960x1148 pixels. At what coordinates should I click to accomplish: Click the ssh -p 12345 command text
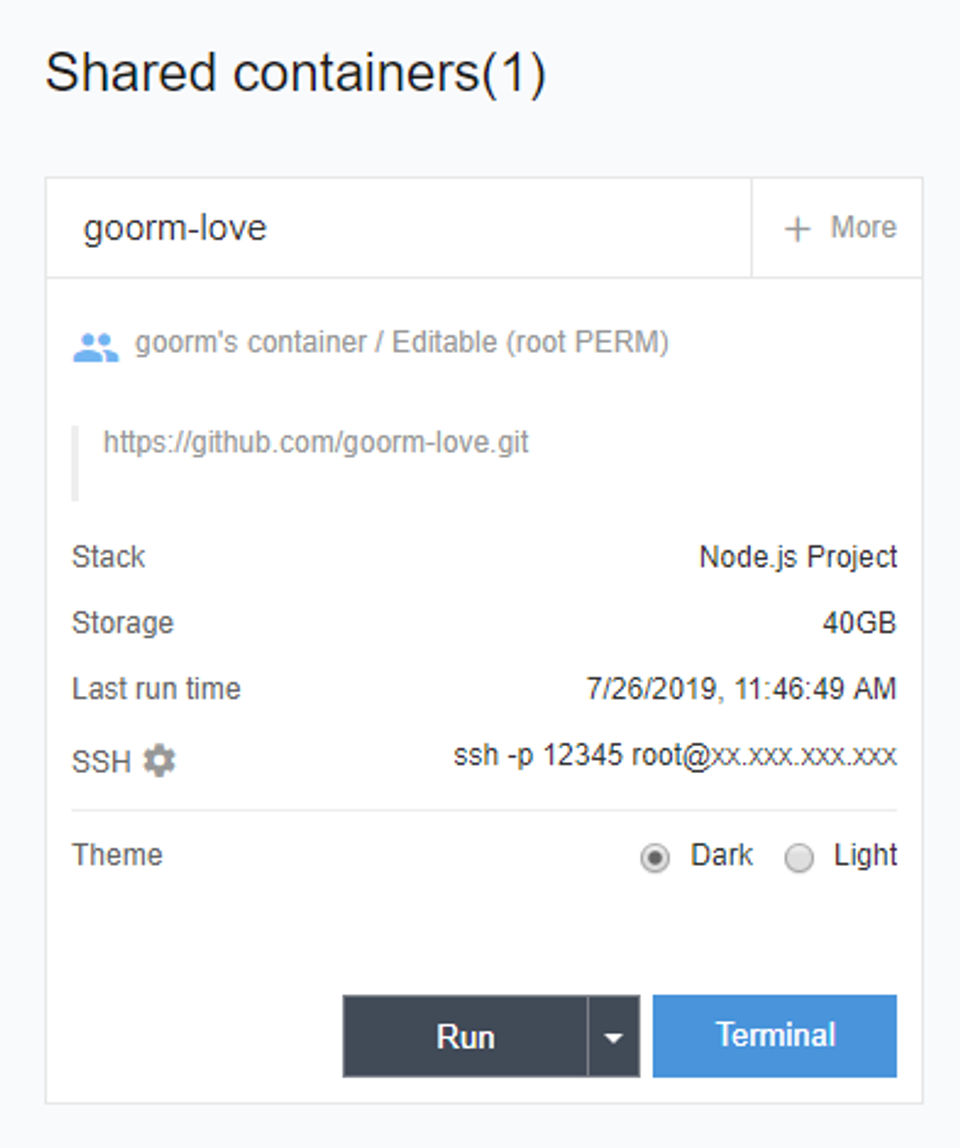[x=675, y=755]
